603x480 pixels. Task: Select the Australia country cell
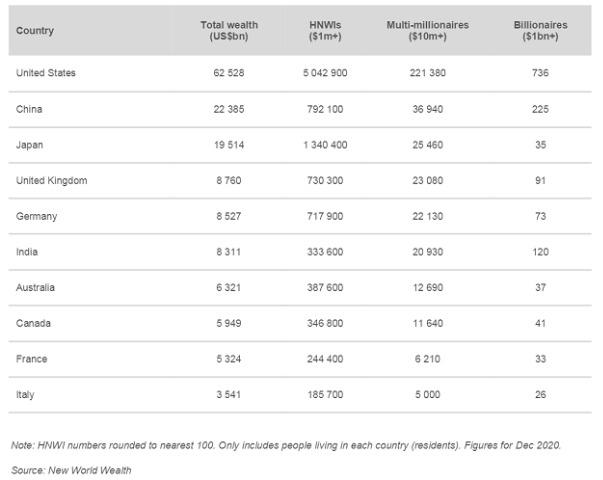coord(35,287)
